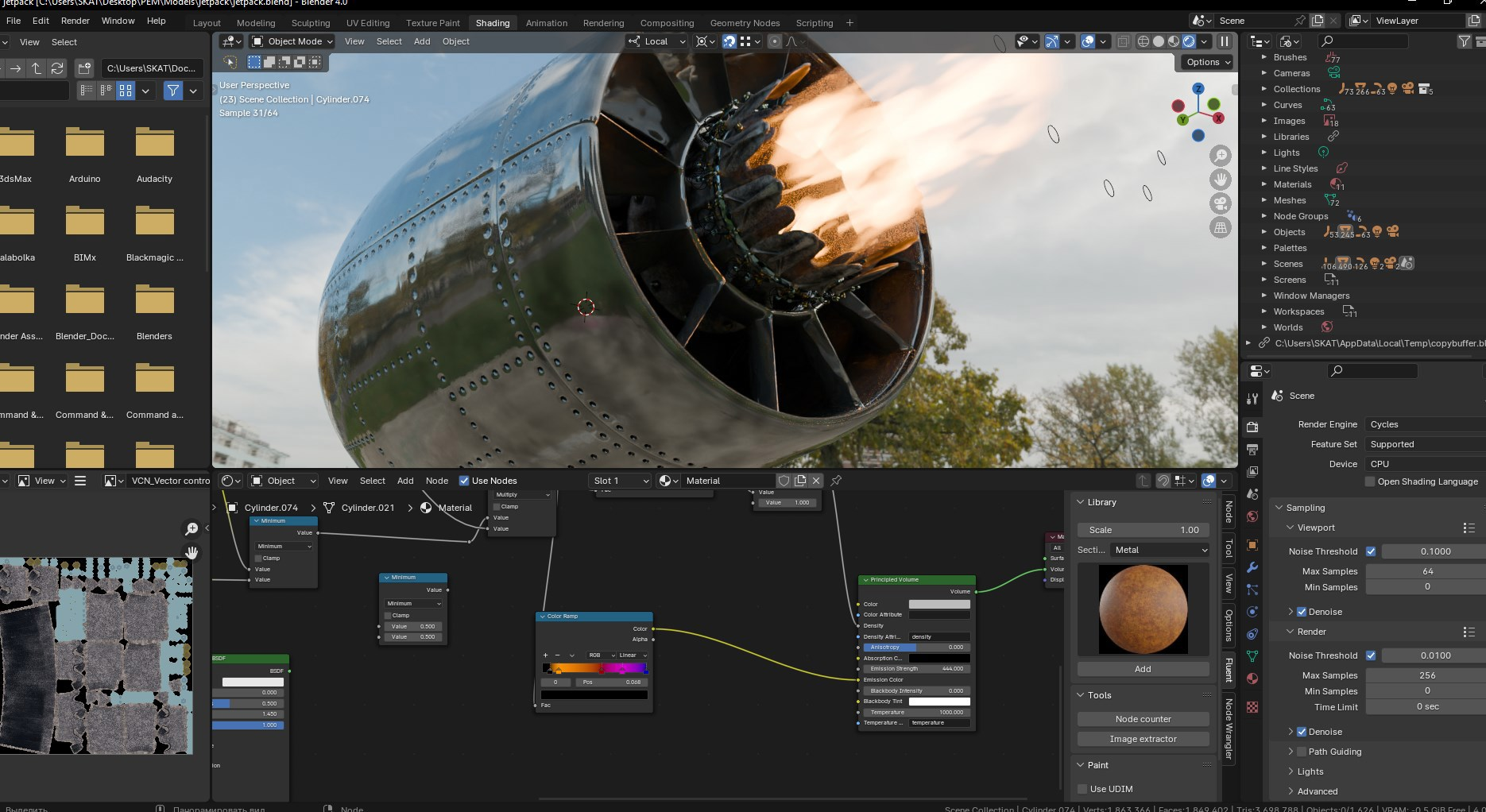Open the Object Mode dropdown
Viewport: 1486px width, 812px height.
pyautogui.click(x=292, y=41)
